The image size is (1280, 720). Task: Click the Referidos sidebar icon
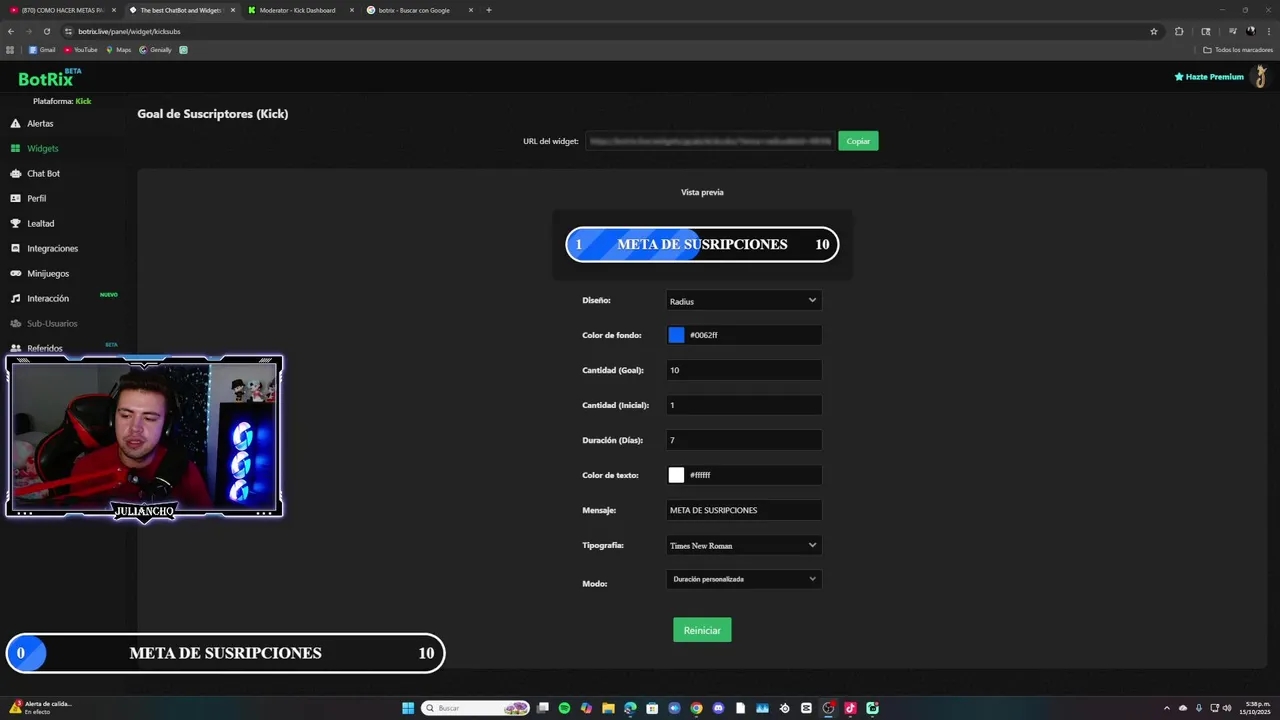(x=15, y=348)
